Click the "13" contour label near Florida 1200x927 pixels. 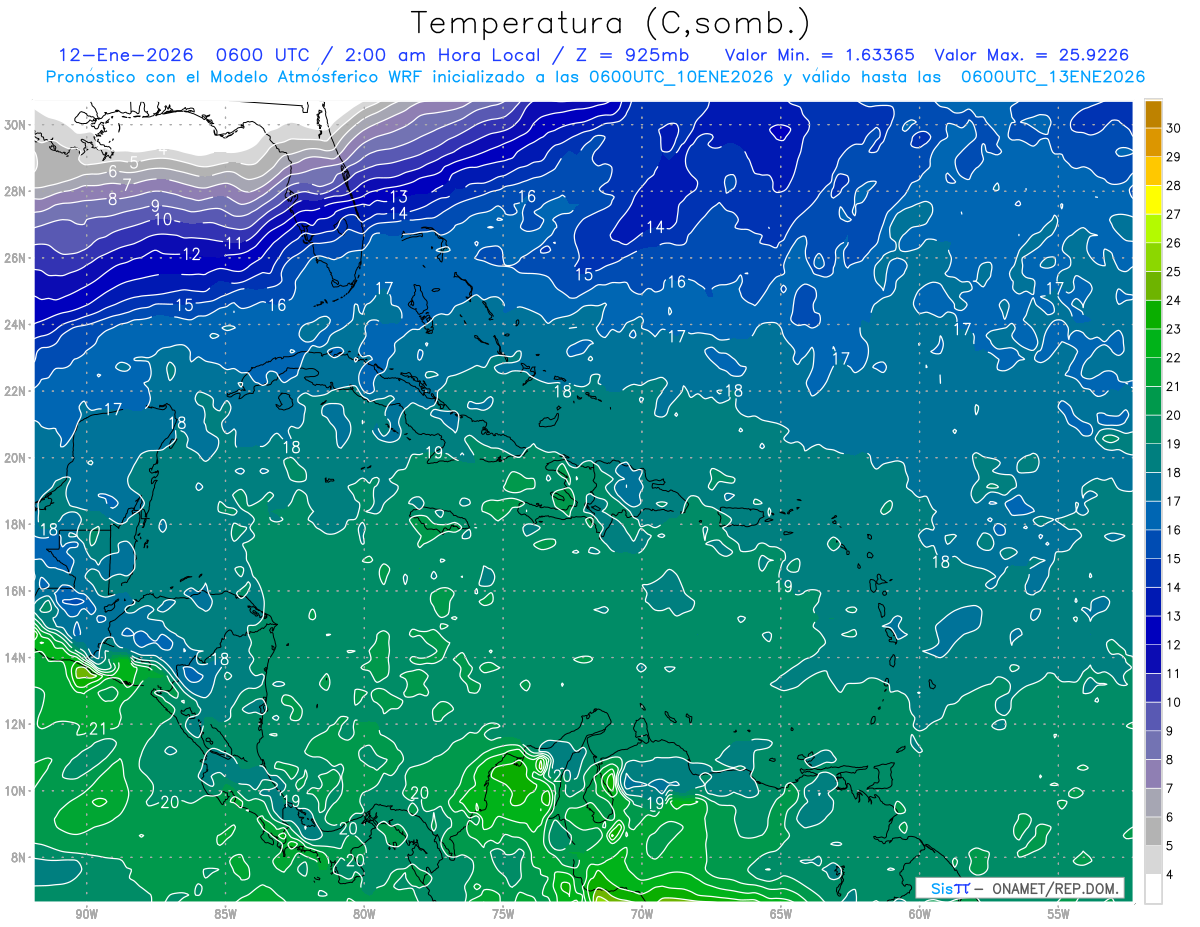pyautogui.click(x=398, y=197)
